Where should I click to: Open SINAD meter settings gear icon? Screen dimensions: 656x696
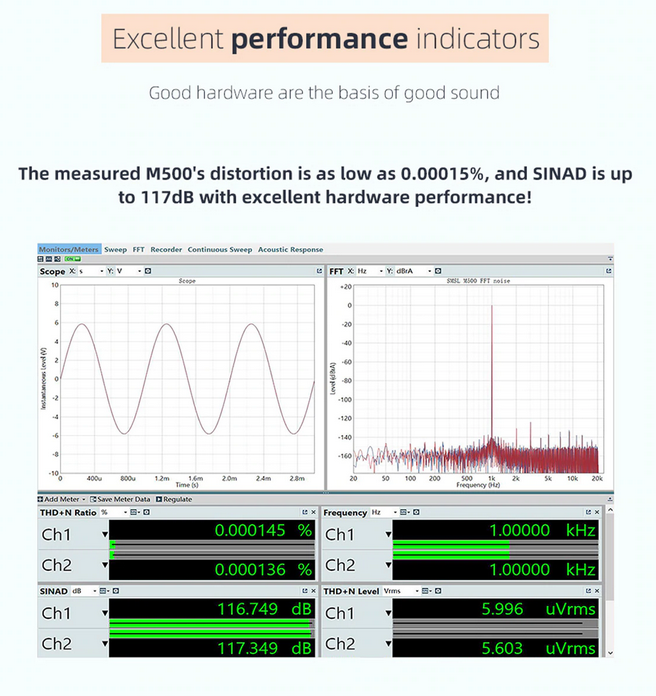(x=116, y=591)
